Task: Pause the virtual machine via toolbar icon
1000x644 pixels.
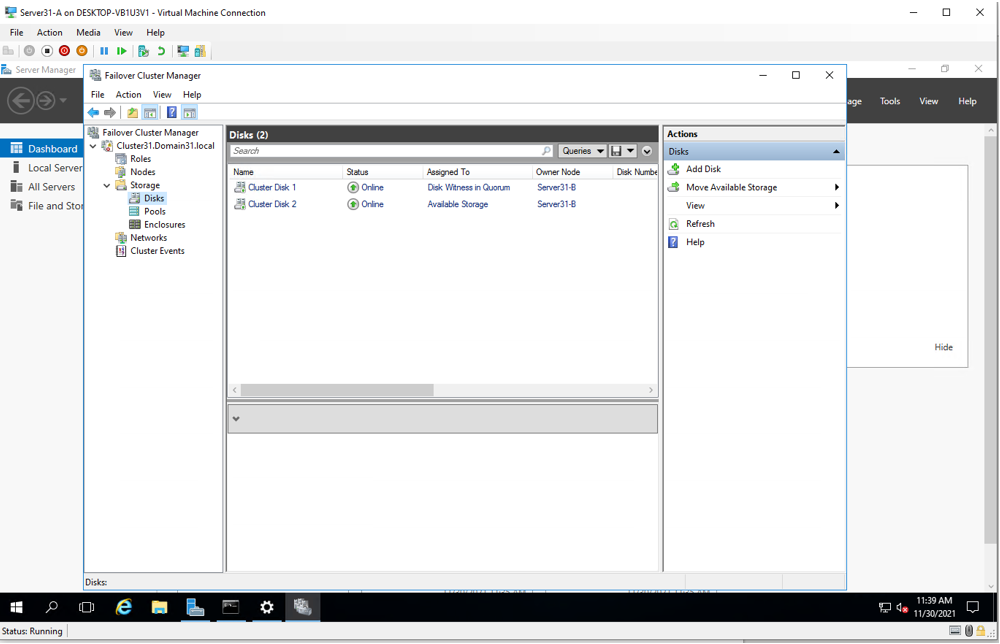Action: pyautogui.click(x=104, y=51)
